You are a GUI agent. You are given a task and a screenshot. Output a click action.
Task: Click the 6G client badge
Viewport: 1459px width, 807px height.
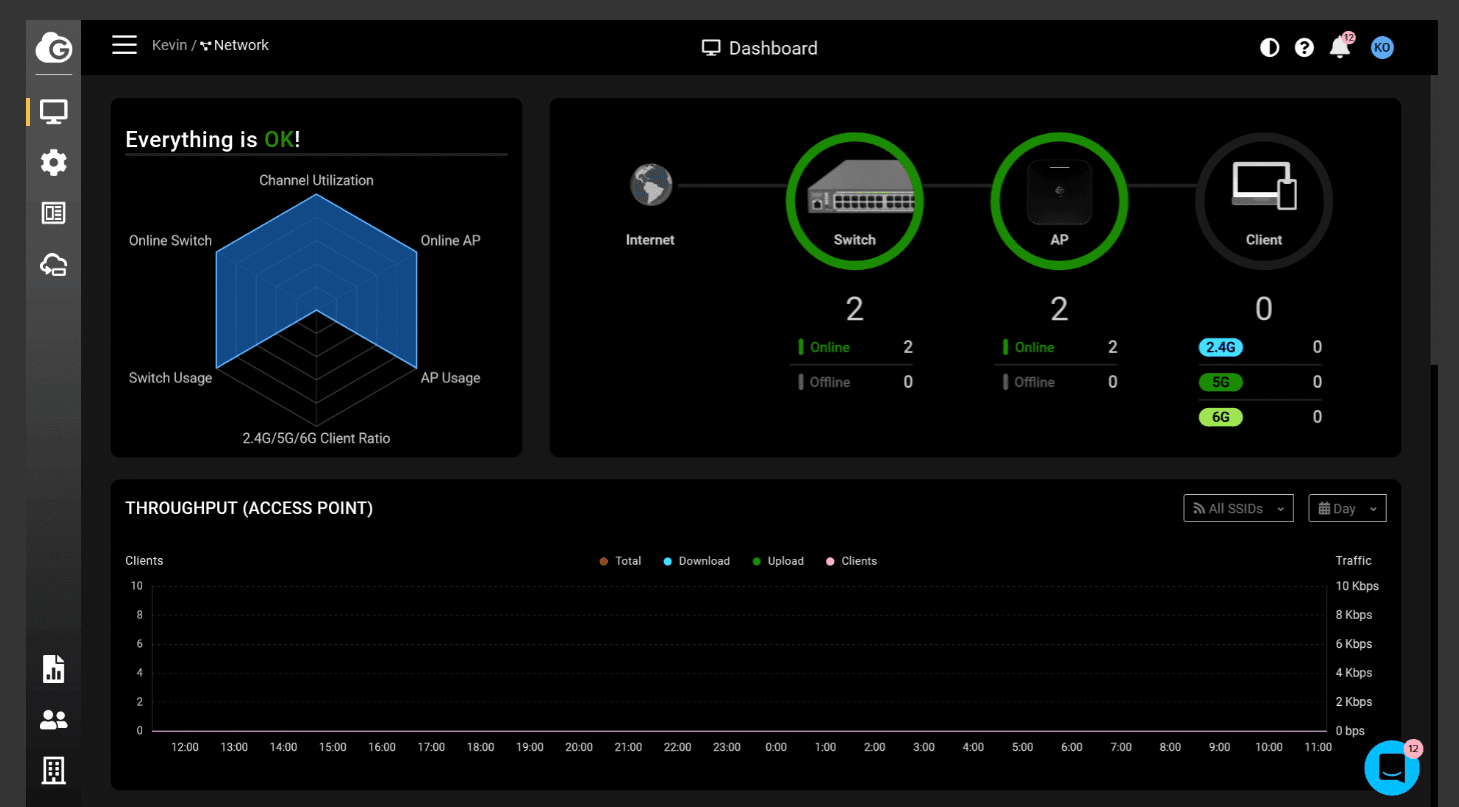1221,417
